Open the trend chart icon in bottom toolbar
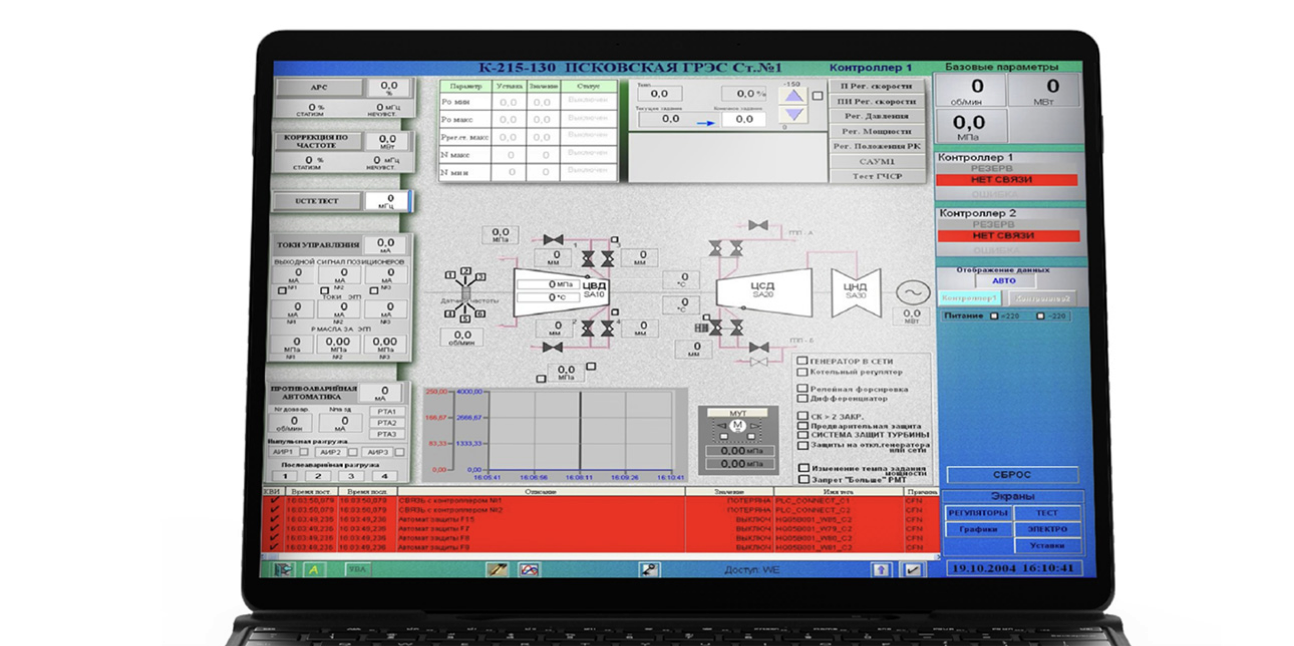Image resolution: width=1294 pixels, height=646 pixels. coord(528,569)
